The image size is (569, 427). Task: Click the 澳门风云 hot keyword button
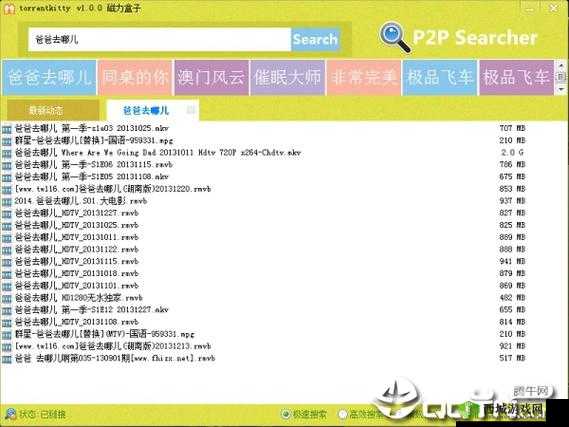pos(211,78)
